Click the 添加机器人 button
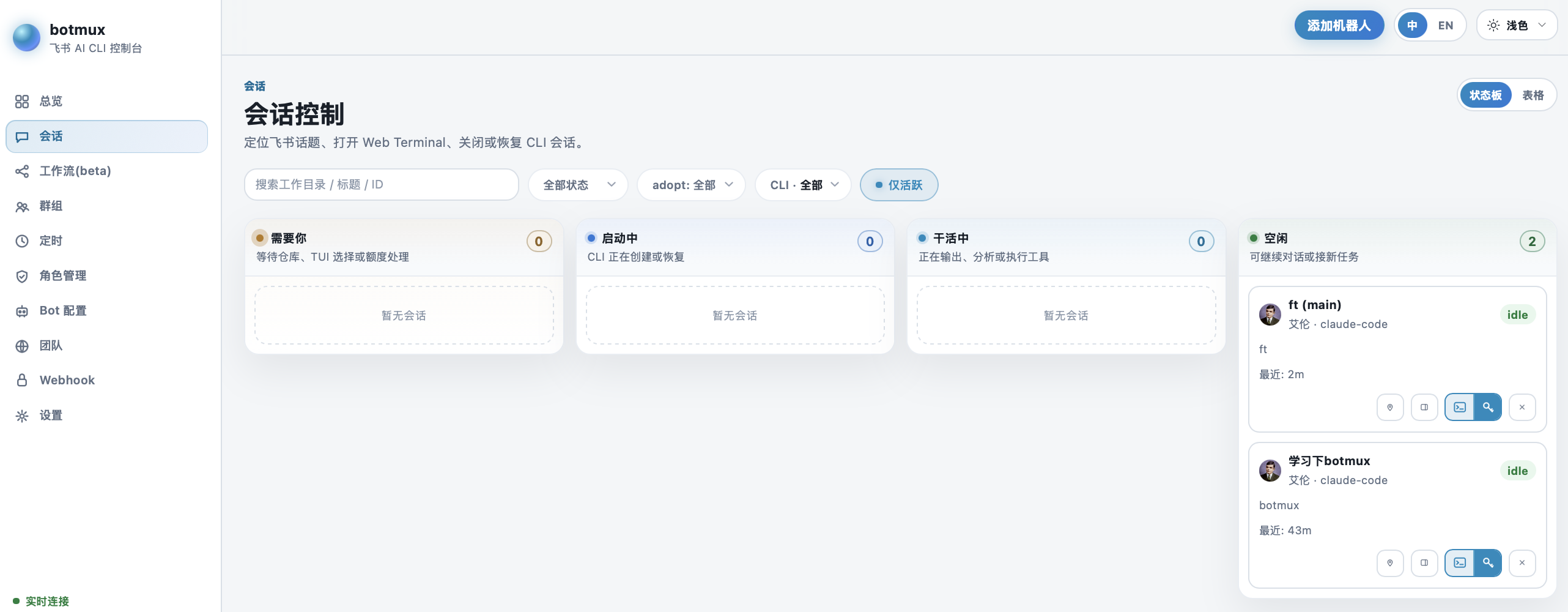The image size is (1568, 612). click(x=1339, y=25)
